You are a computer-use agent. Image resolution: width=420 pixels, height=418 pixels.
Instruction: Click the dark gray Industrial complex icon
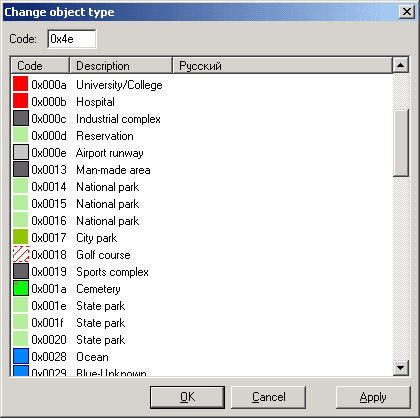[x=21, y=119]
